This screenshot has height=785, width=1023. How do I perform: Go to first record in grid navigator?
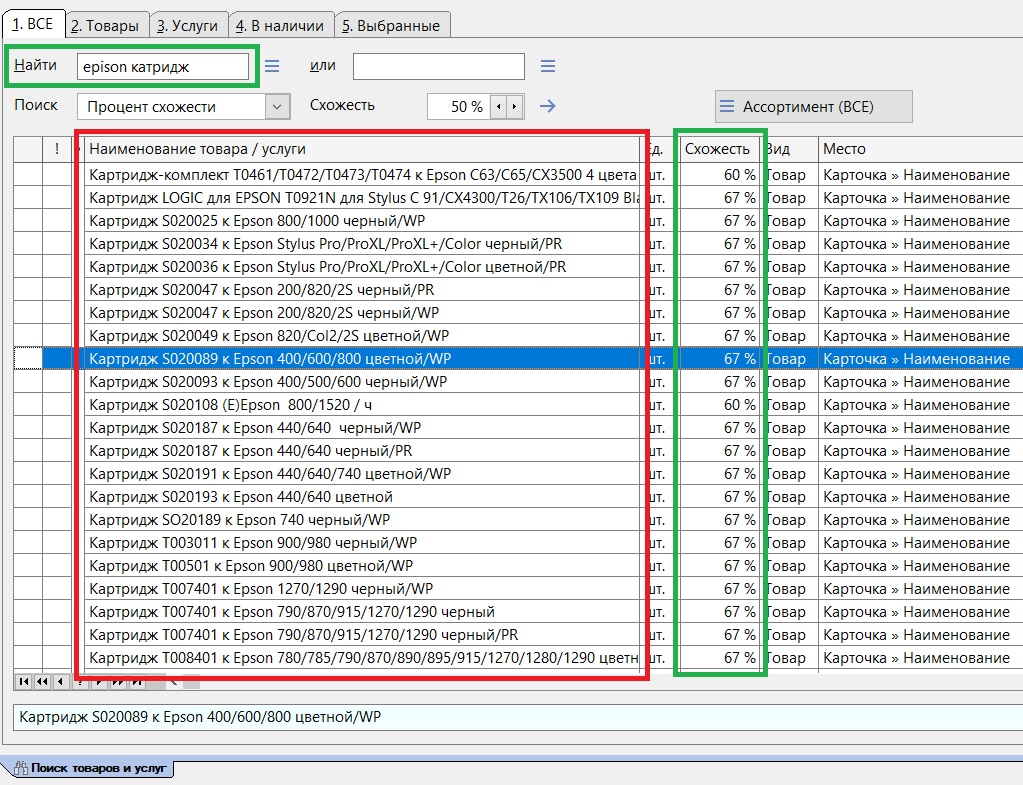(24, 681)
